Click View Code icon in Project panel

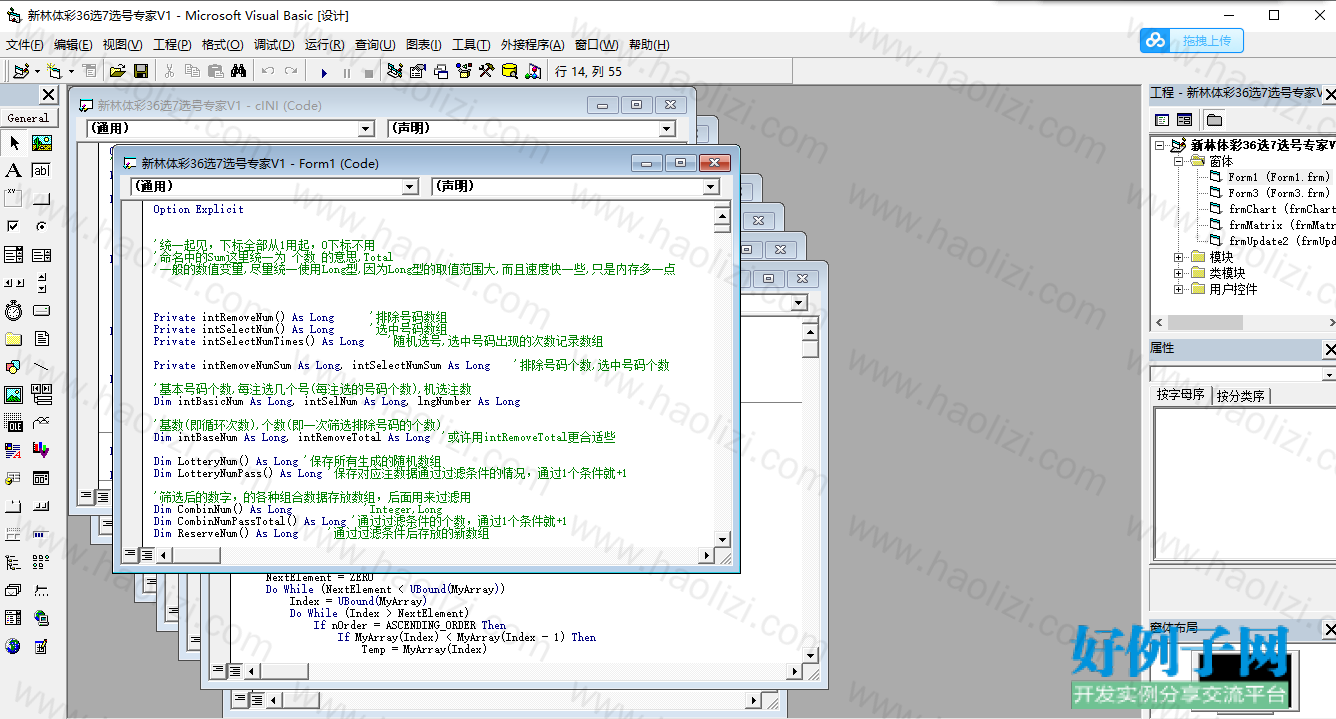tap(1162, 120)
